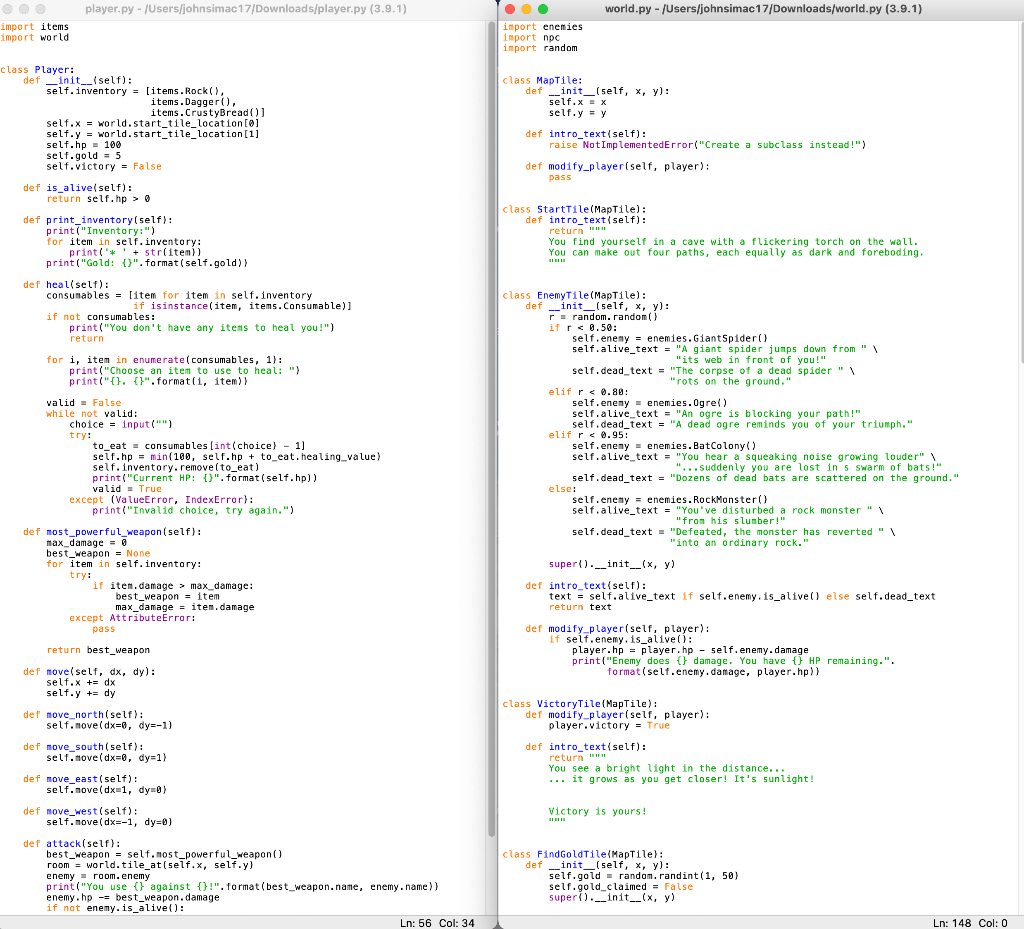Click 'def move_west(self):' in player.py
The image size is (1024, 929).
coord(80,811)
